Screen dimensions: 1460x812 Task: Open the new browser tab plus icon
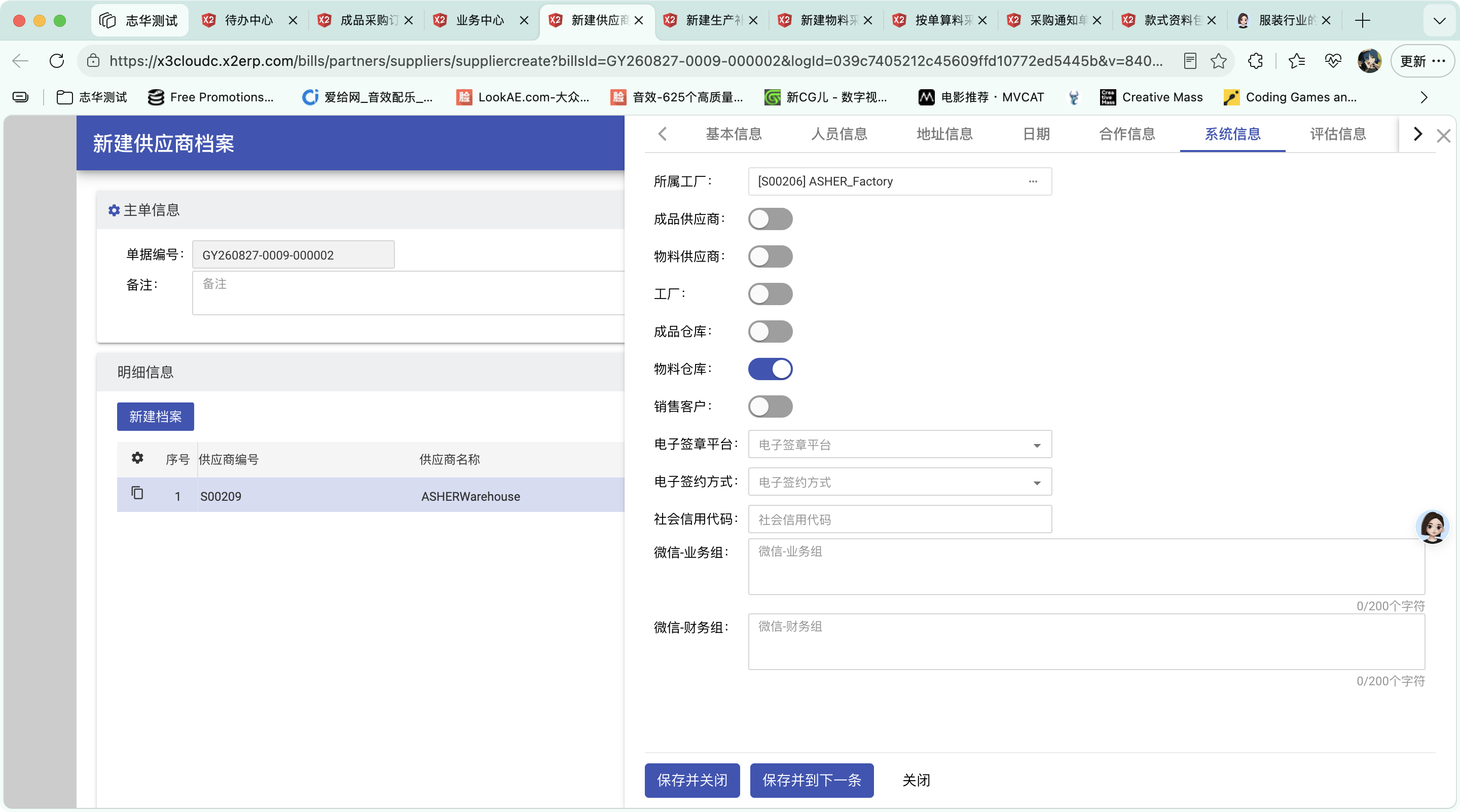tap(1363, 20)
